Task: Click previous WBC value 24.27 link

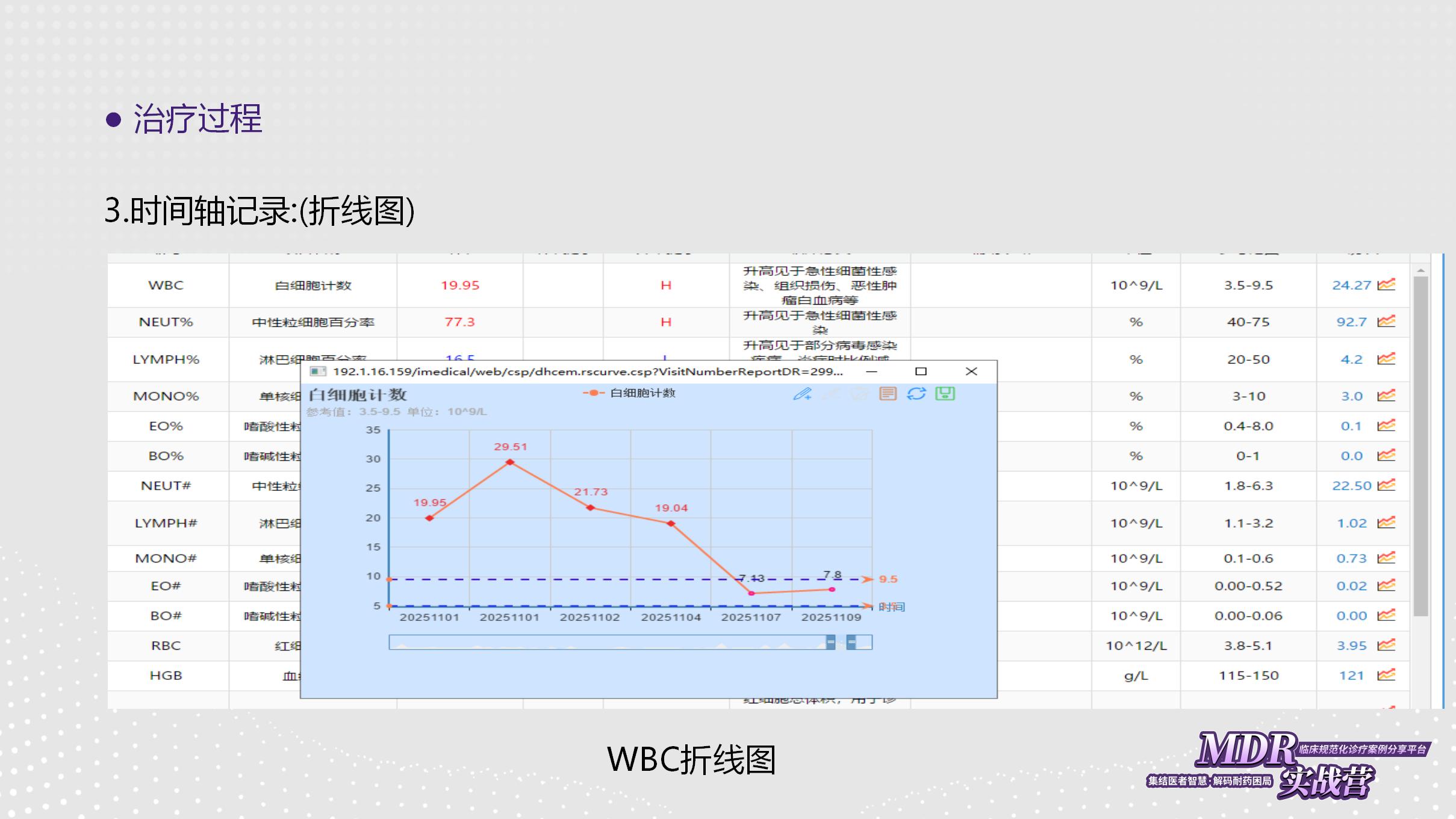Action: click(1351, 285)
